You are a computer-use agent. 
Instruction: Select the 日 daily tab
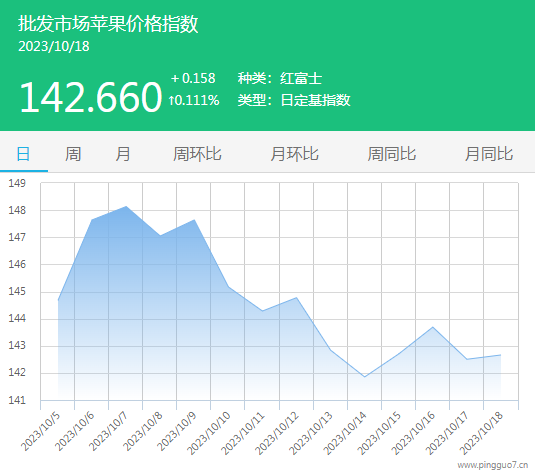[24, 154]
